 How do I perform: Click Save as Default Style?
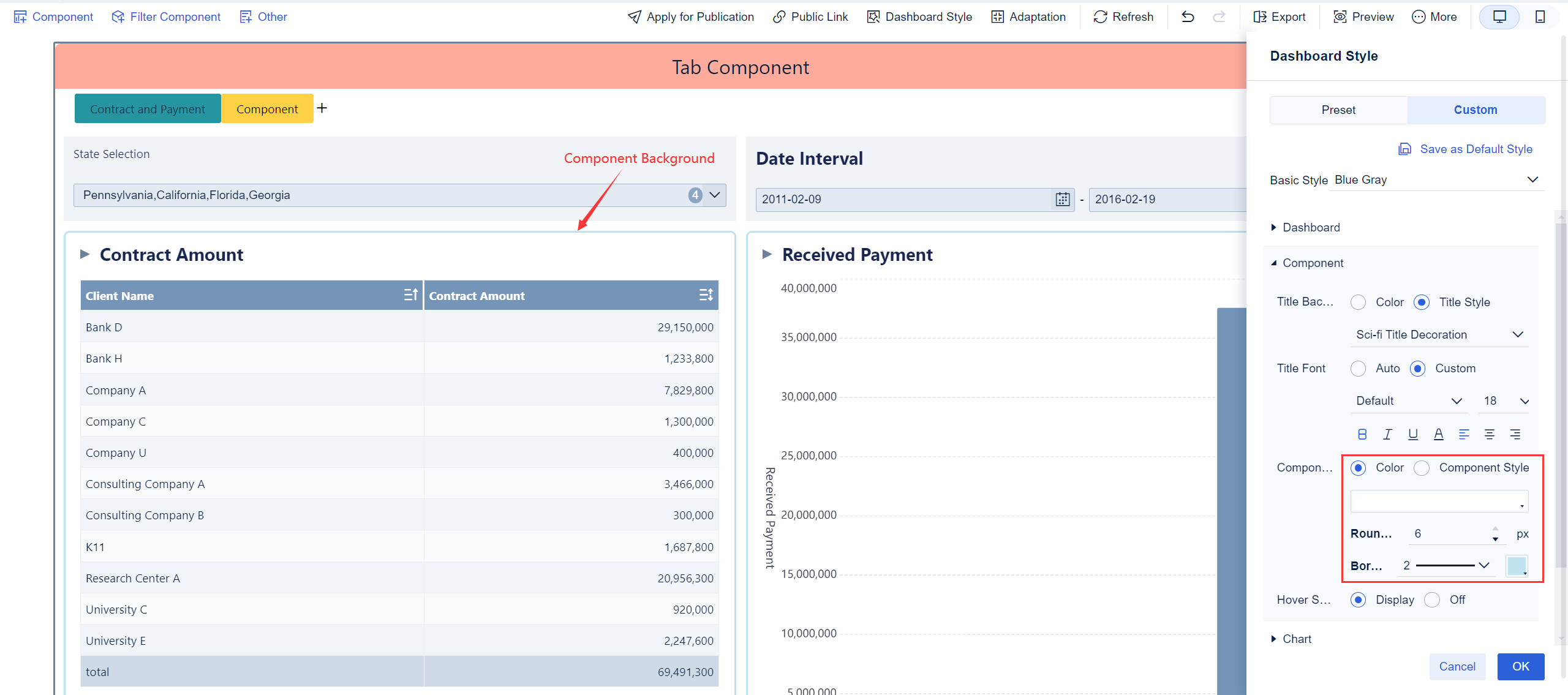(1466, 149)
